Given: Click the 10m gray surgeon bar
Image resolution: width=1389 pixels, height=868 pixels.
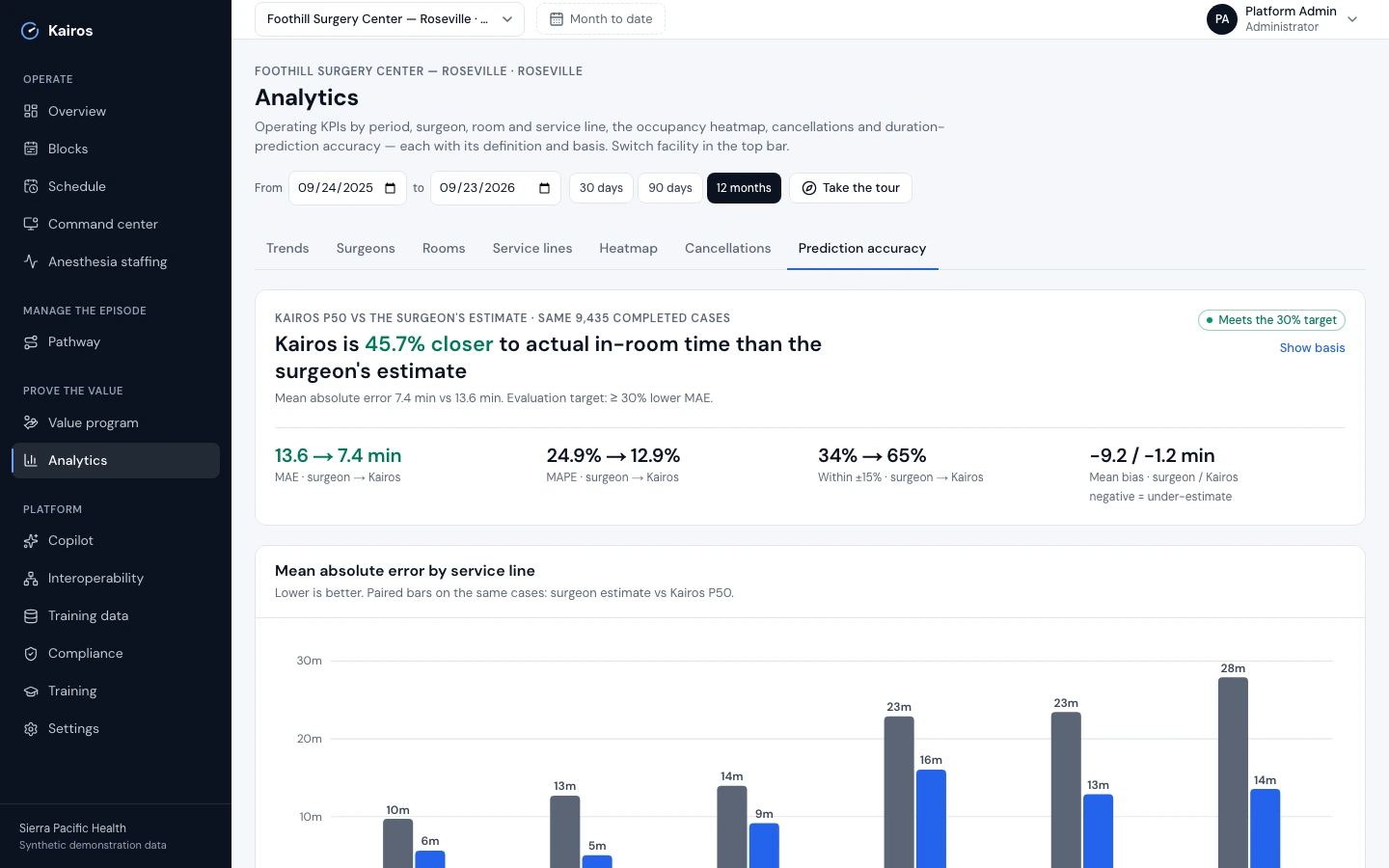Looking at the screenshot, I should (397, 843).
